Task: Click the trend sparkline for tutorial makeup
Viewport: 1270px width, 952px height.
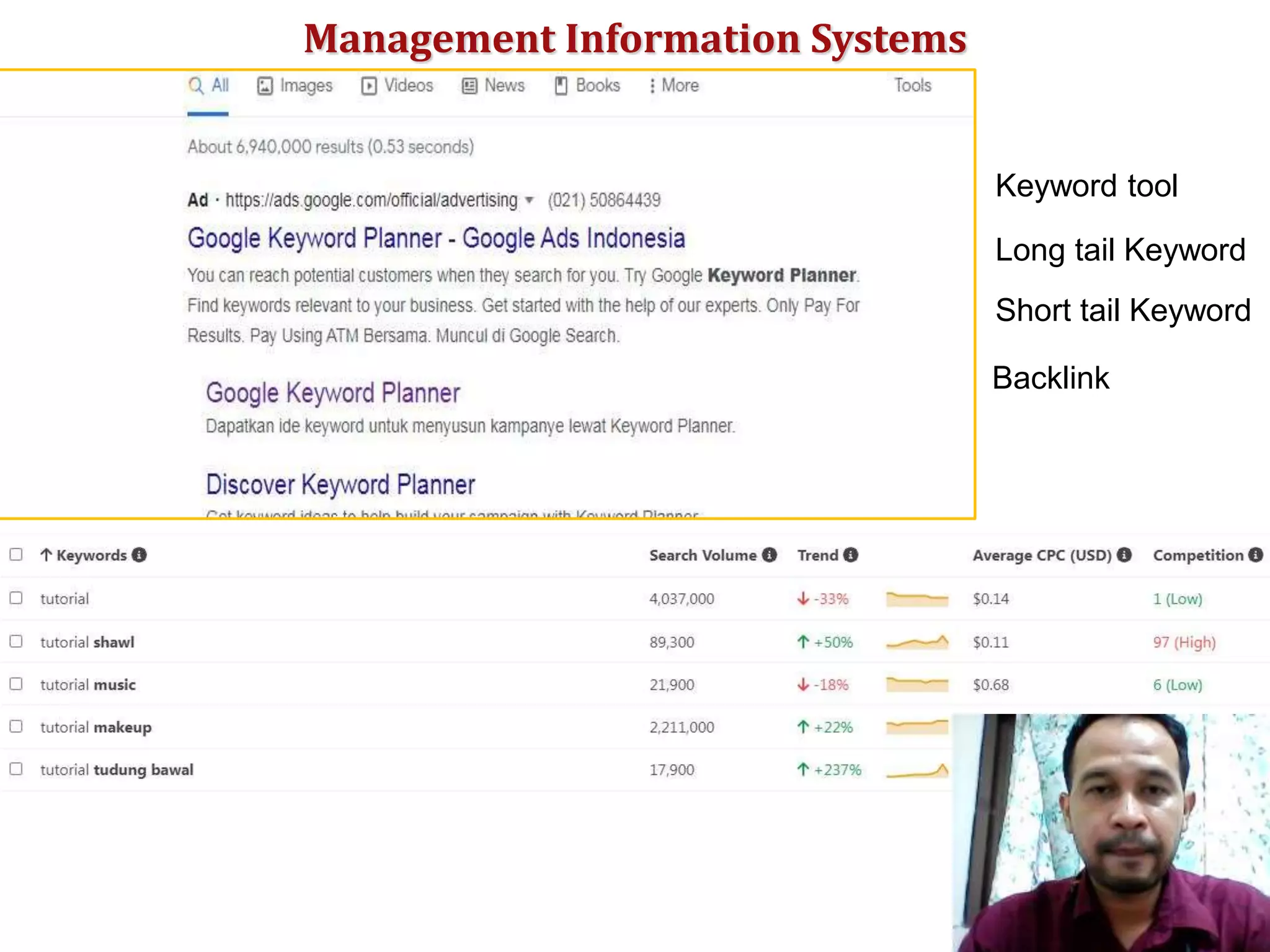Action: pos(917,726)
